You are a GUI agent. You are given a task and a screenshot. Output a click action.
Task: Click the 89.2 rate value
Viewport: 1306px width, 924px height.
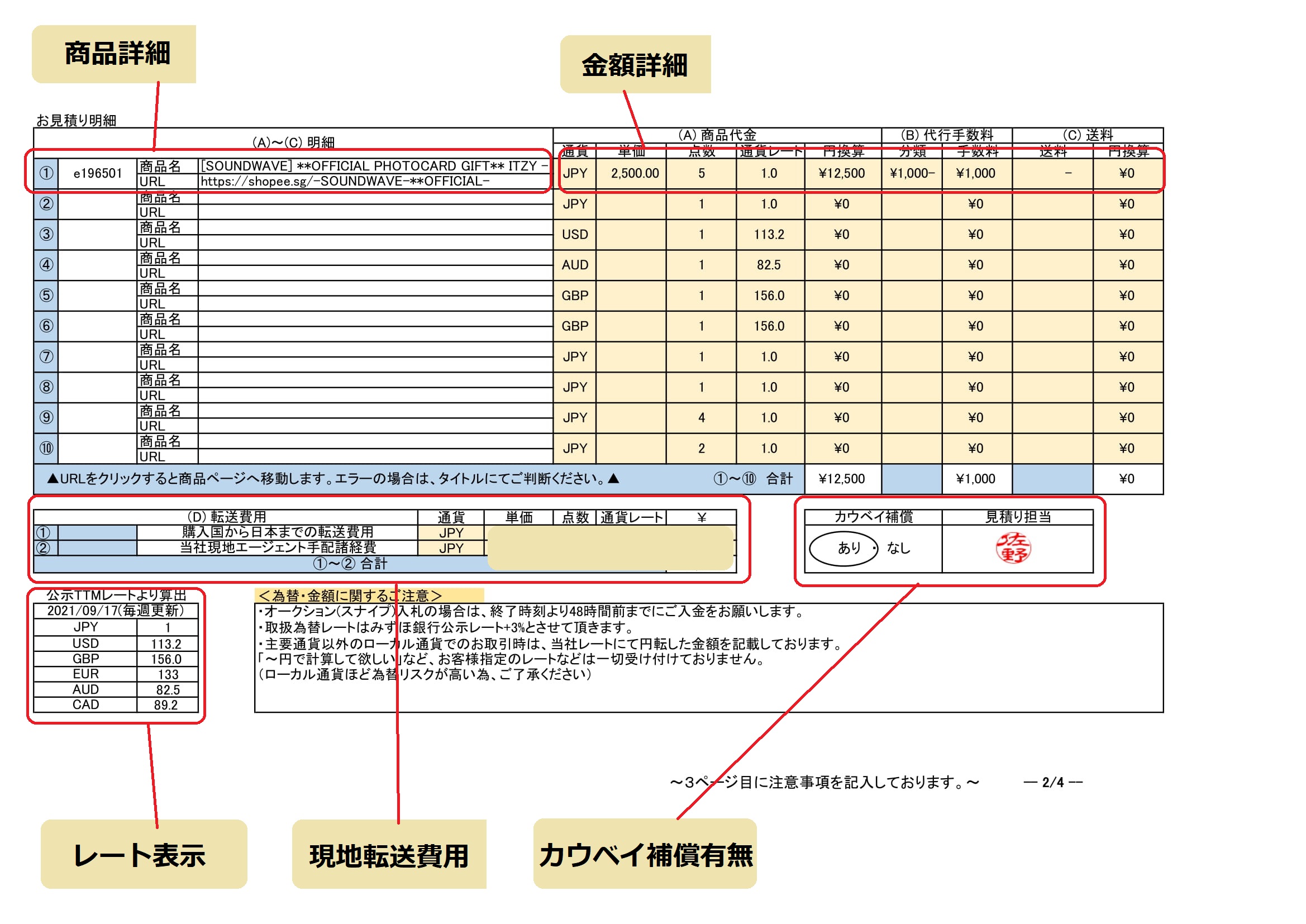[166, 706]
